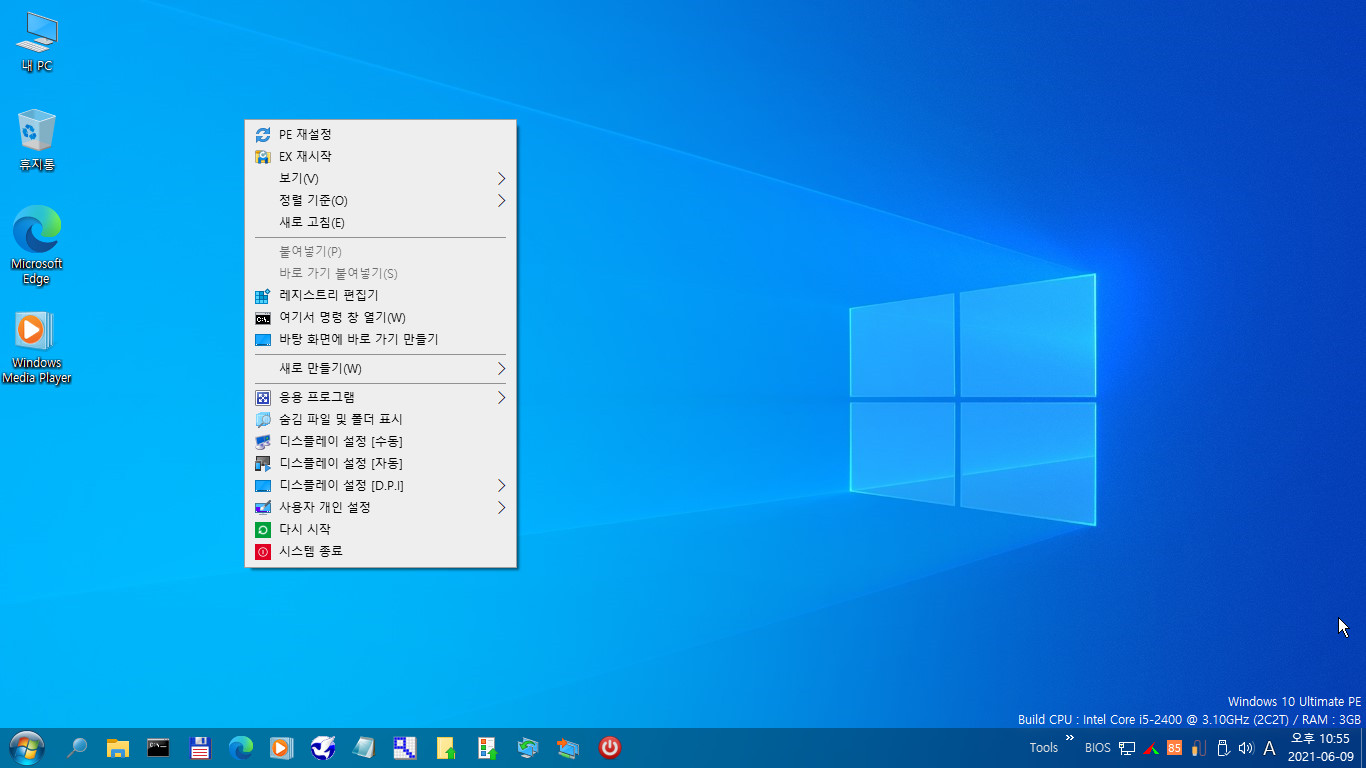The image size is (1366, 768).
Task: Select PE 재설정 in the context menu
Action: (380, 134)
